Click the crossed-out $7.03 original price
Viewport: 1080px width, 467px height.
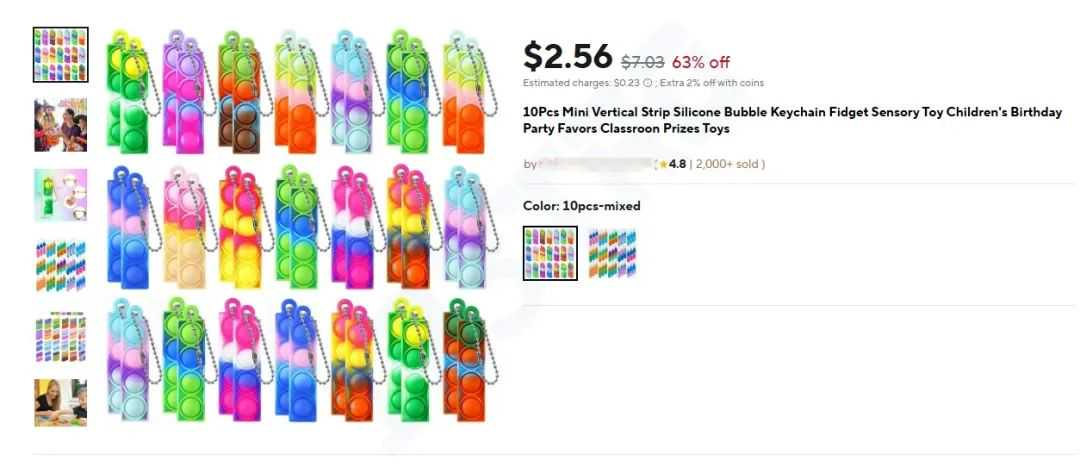[x=643, y=63]
